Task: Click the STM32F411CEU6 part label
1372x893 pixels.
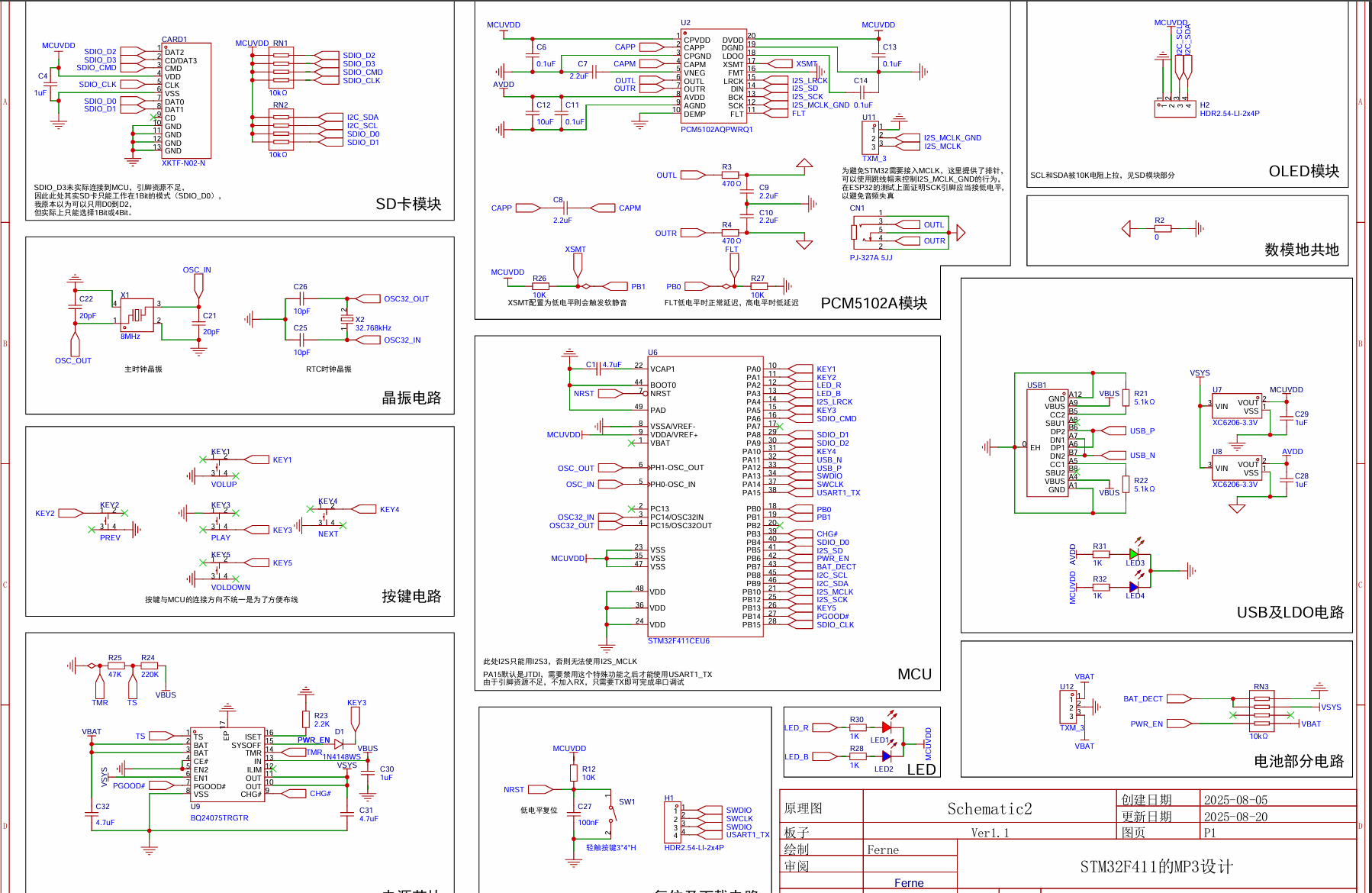Action: point(678,641)
